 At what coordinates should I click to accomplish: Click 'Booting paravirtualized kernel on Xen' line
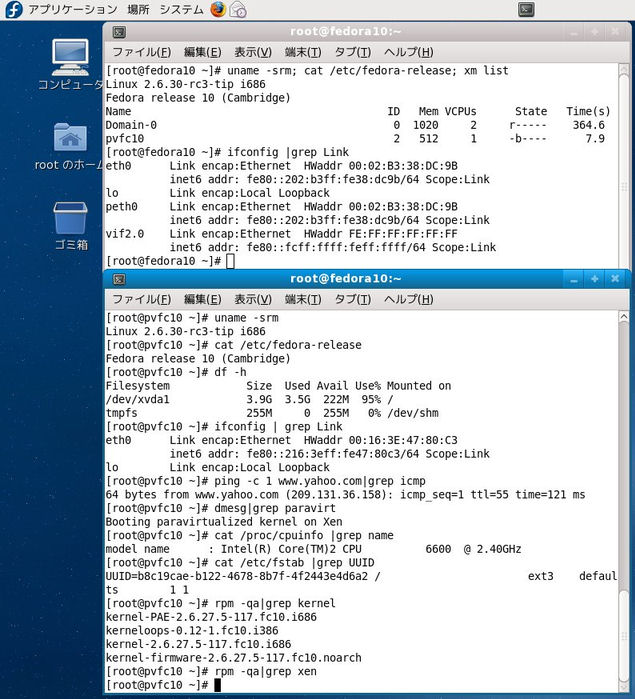(224, 522)
